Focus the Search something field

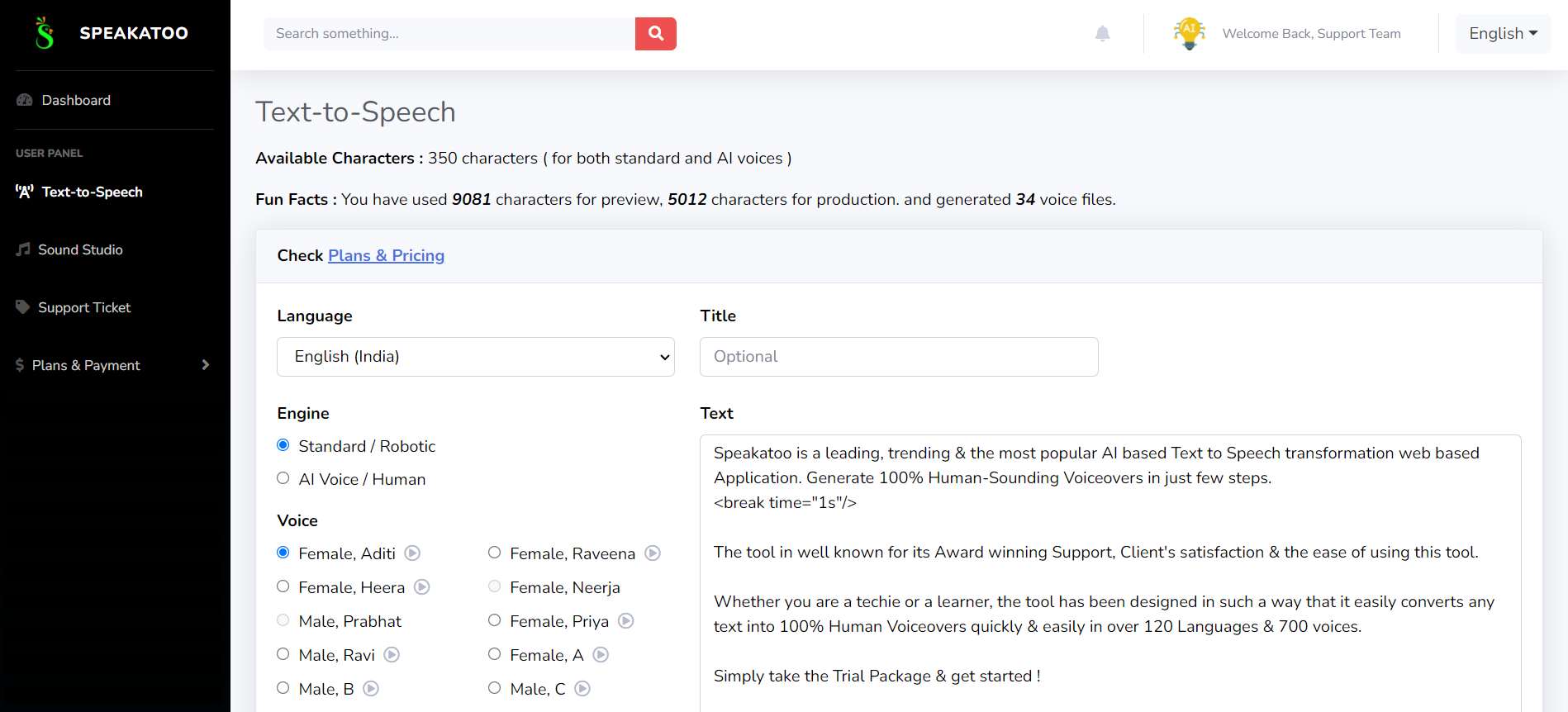pyautogui.click(x=449, y=34)
